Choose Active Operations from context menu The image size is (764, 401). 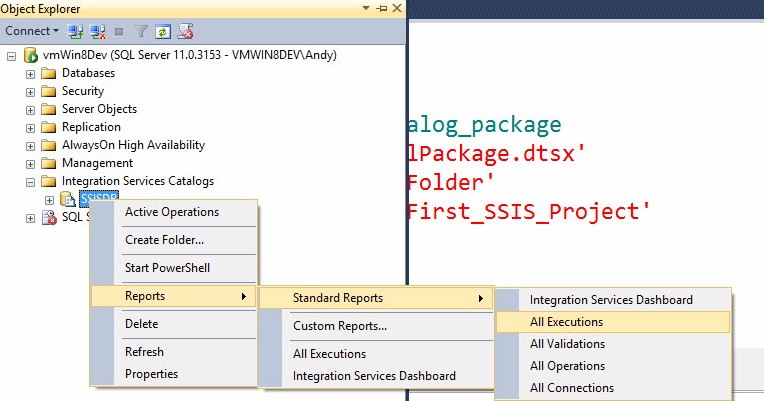pyautogui.click(x=173, y=212)
